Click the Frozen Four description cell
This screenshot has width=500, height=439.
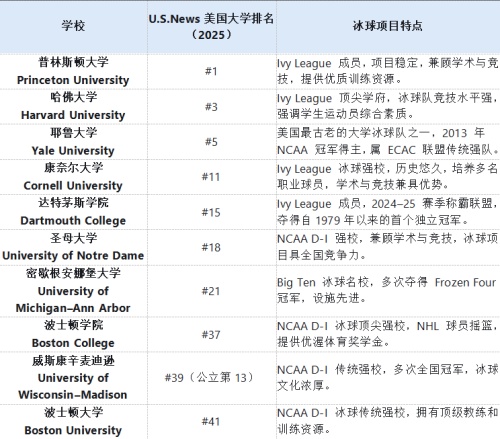388,291
